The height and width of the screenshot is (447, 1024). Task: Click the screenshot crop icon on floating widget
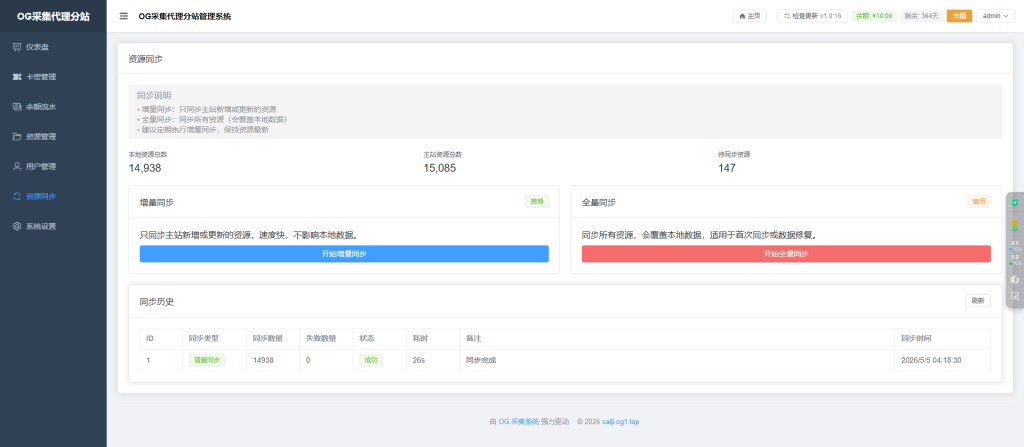point(1015,296)
